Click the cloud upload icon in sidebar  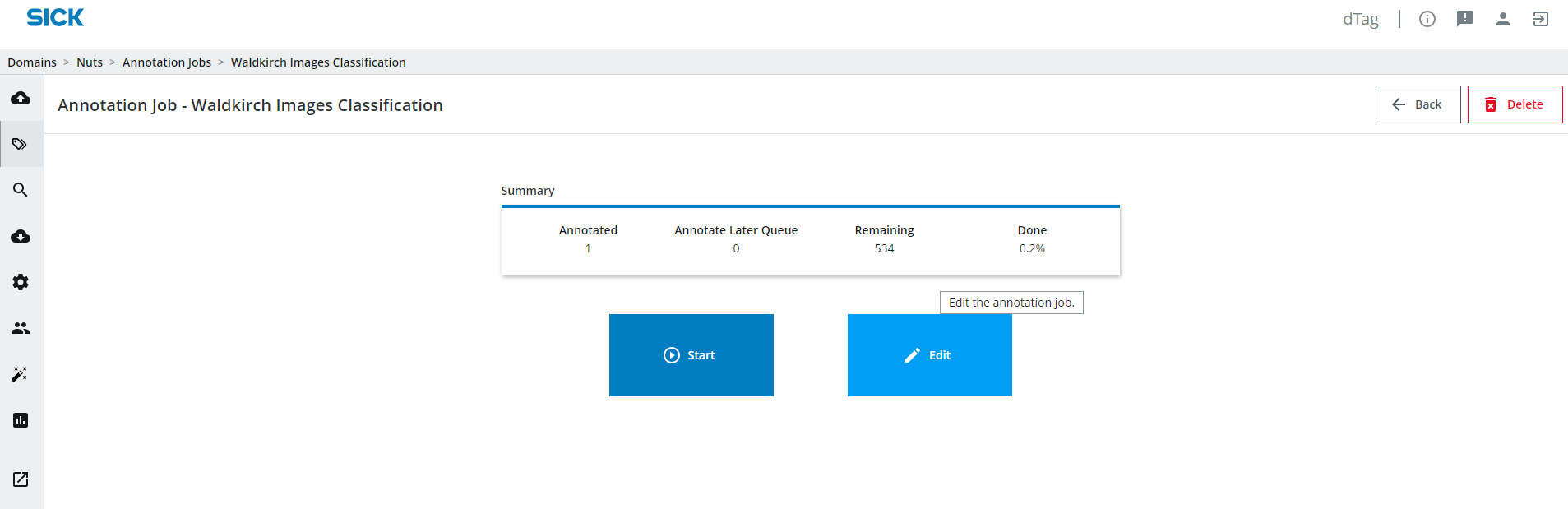pos(21,99)
